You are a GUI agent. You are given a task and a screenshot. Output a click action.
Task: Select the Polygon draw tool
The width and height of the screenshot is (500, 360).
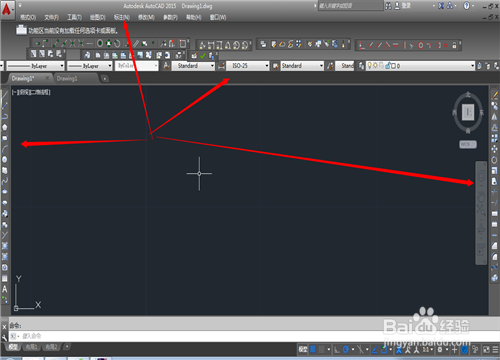5,127
